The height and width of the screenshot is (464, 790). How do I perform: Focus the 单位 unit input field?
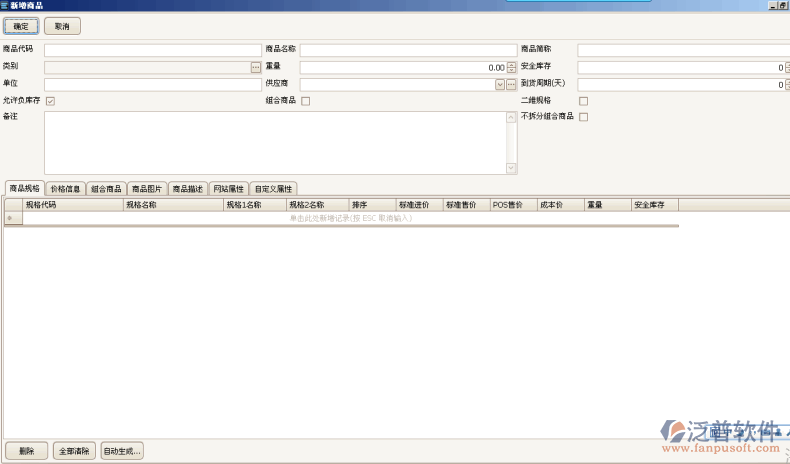point(153,85)
